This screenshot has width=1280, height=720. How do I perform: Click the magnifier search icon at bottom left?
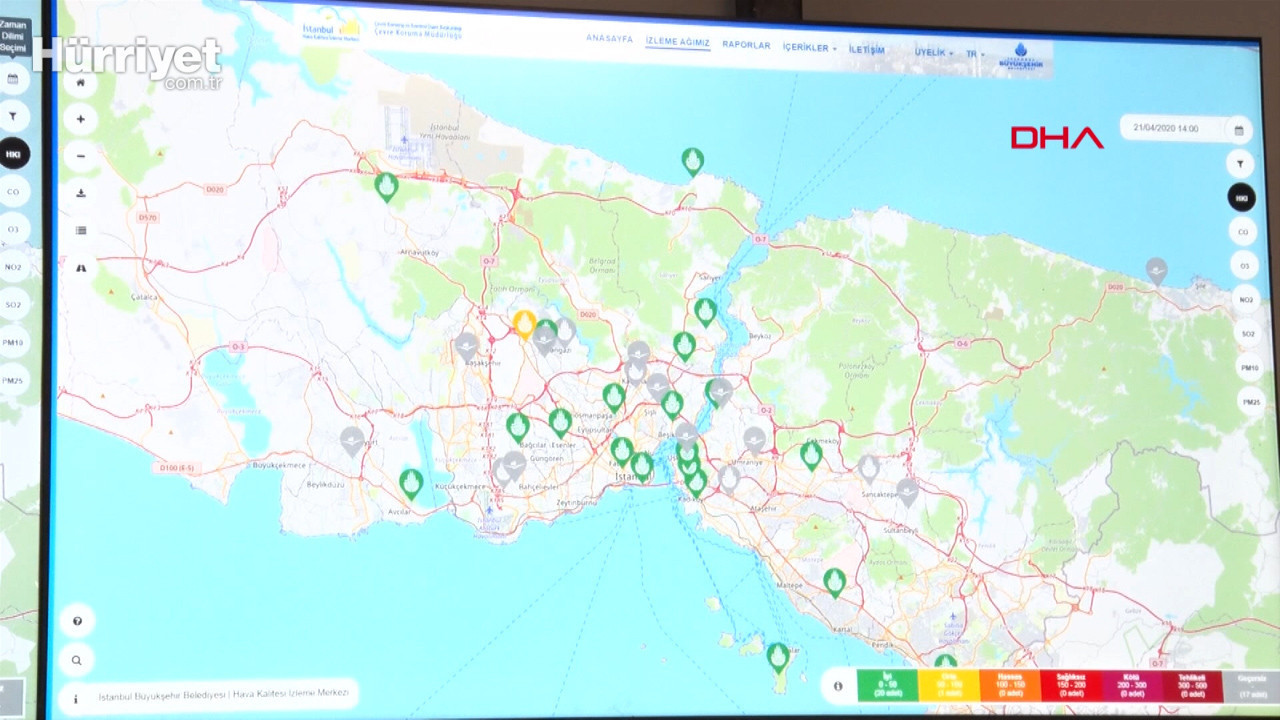pos(77,660)
